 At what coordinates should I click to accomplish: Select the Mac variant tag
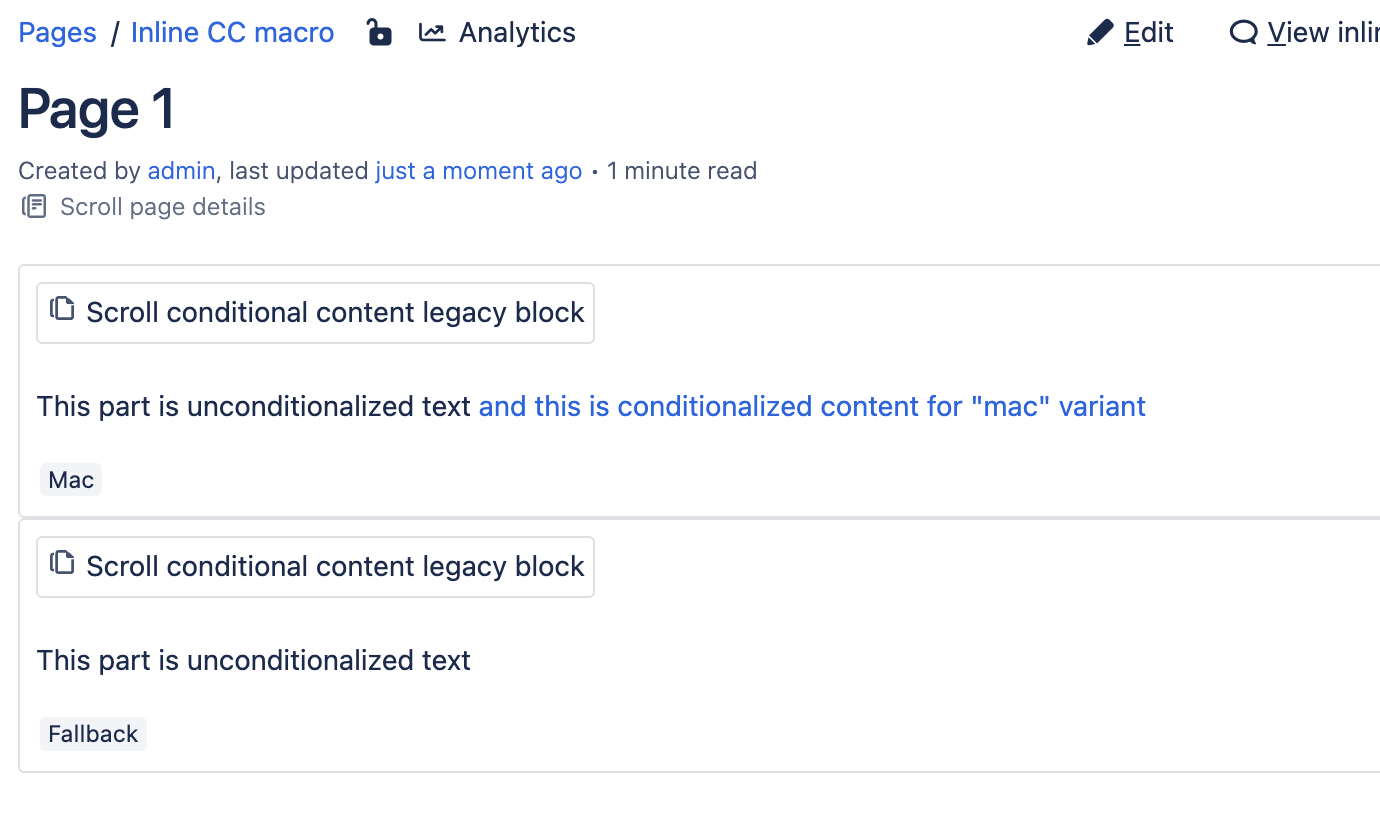(x=71, y=480)
